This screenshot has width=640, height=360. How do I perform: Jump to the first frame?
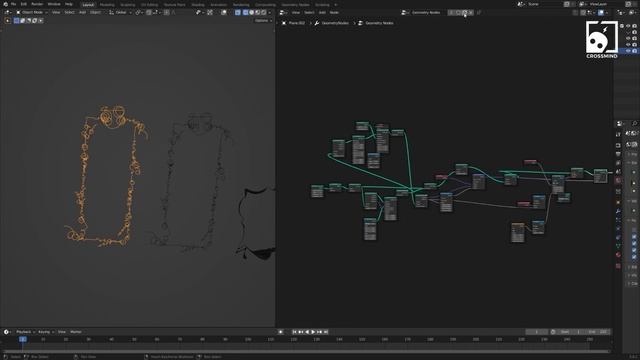coord(294,332)
